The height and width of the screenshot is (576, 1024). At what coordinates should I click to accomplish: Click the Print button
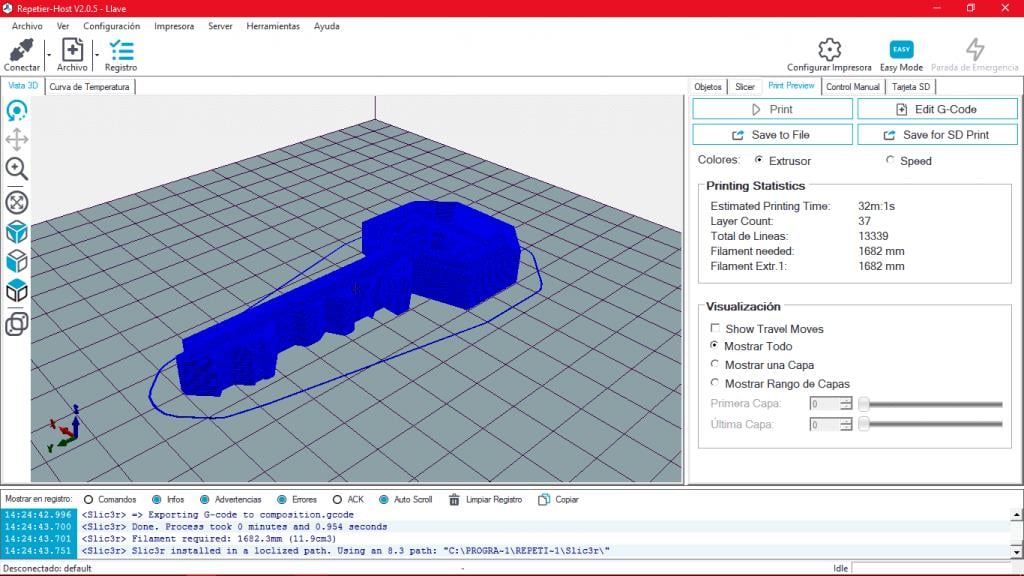pyautogui.click(x=773, y=109)
